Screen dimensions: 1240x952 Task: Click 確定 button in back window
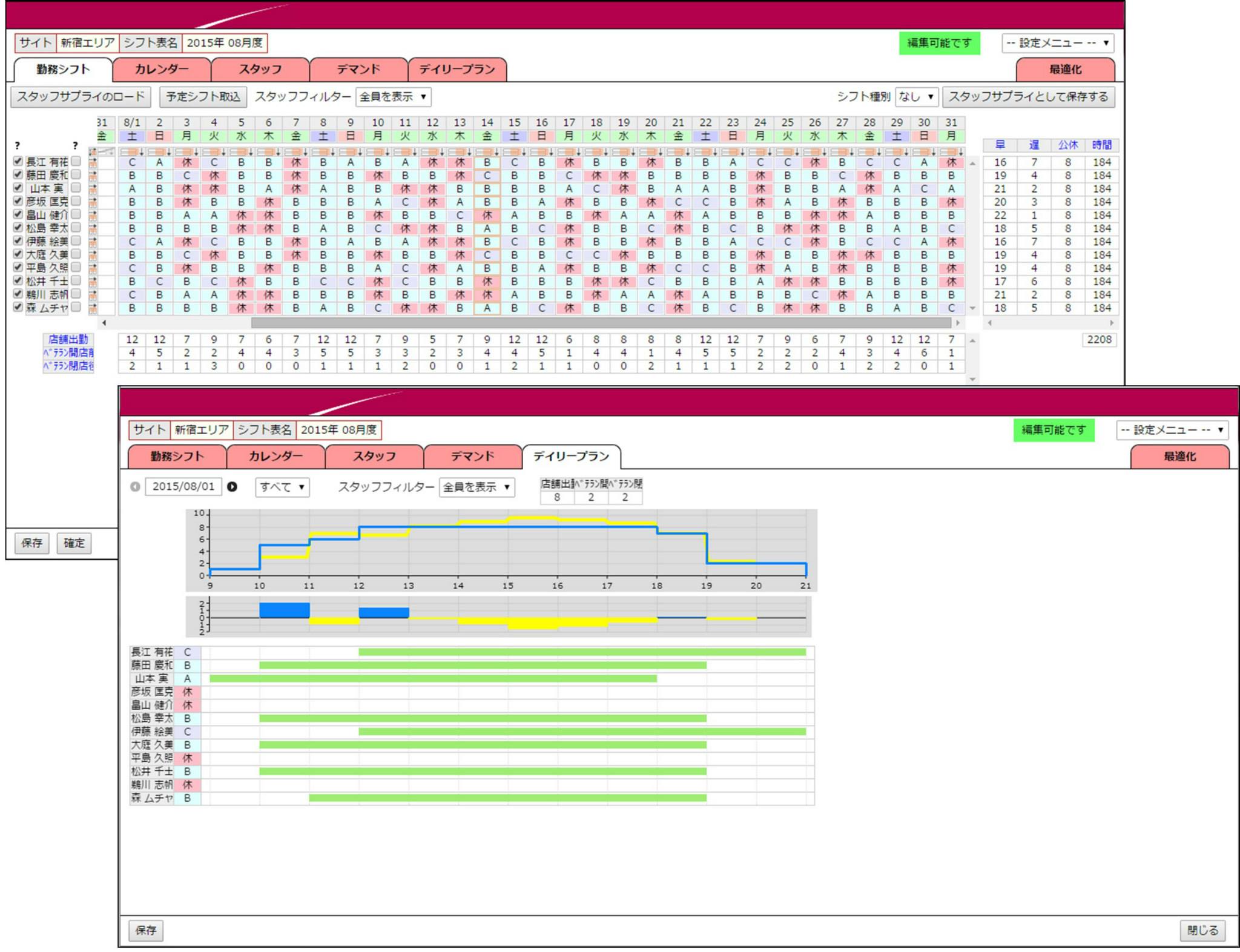pos(74,543)
